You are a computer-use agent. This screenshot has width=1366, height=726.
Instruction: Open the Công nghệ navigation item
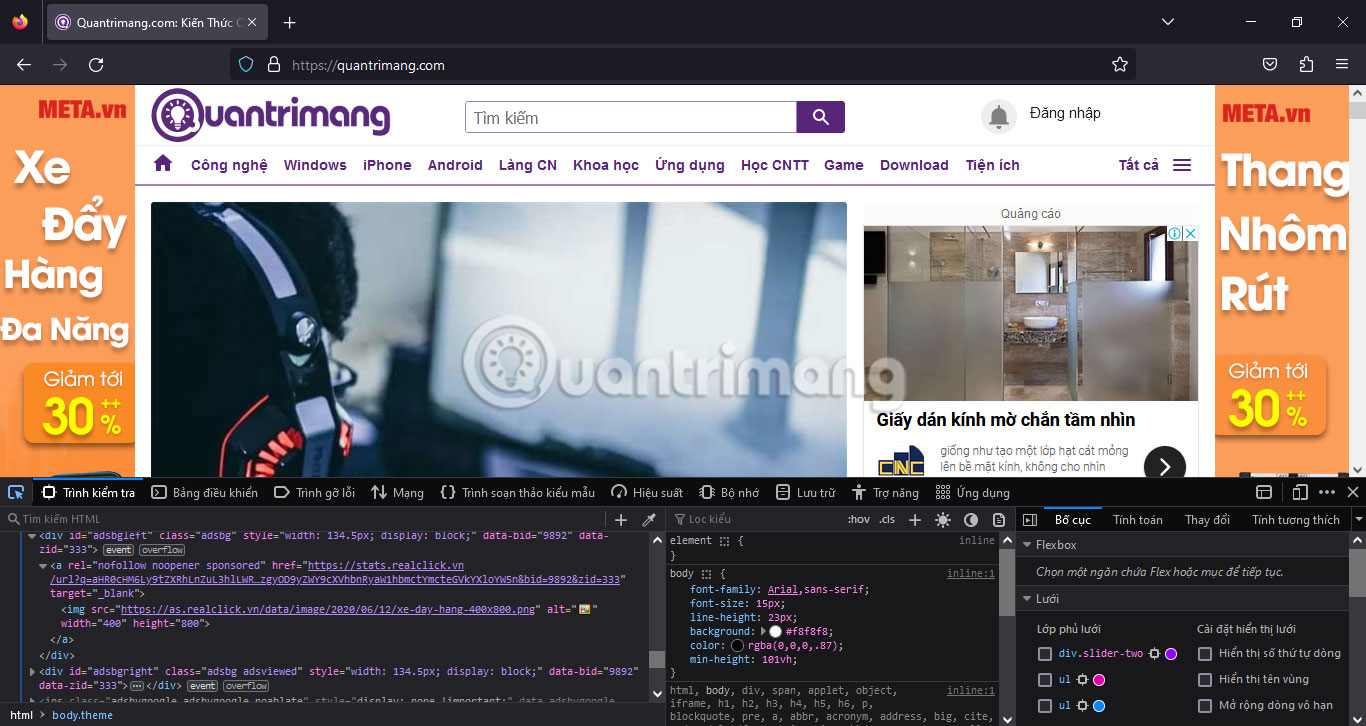[x=229, y=165]
